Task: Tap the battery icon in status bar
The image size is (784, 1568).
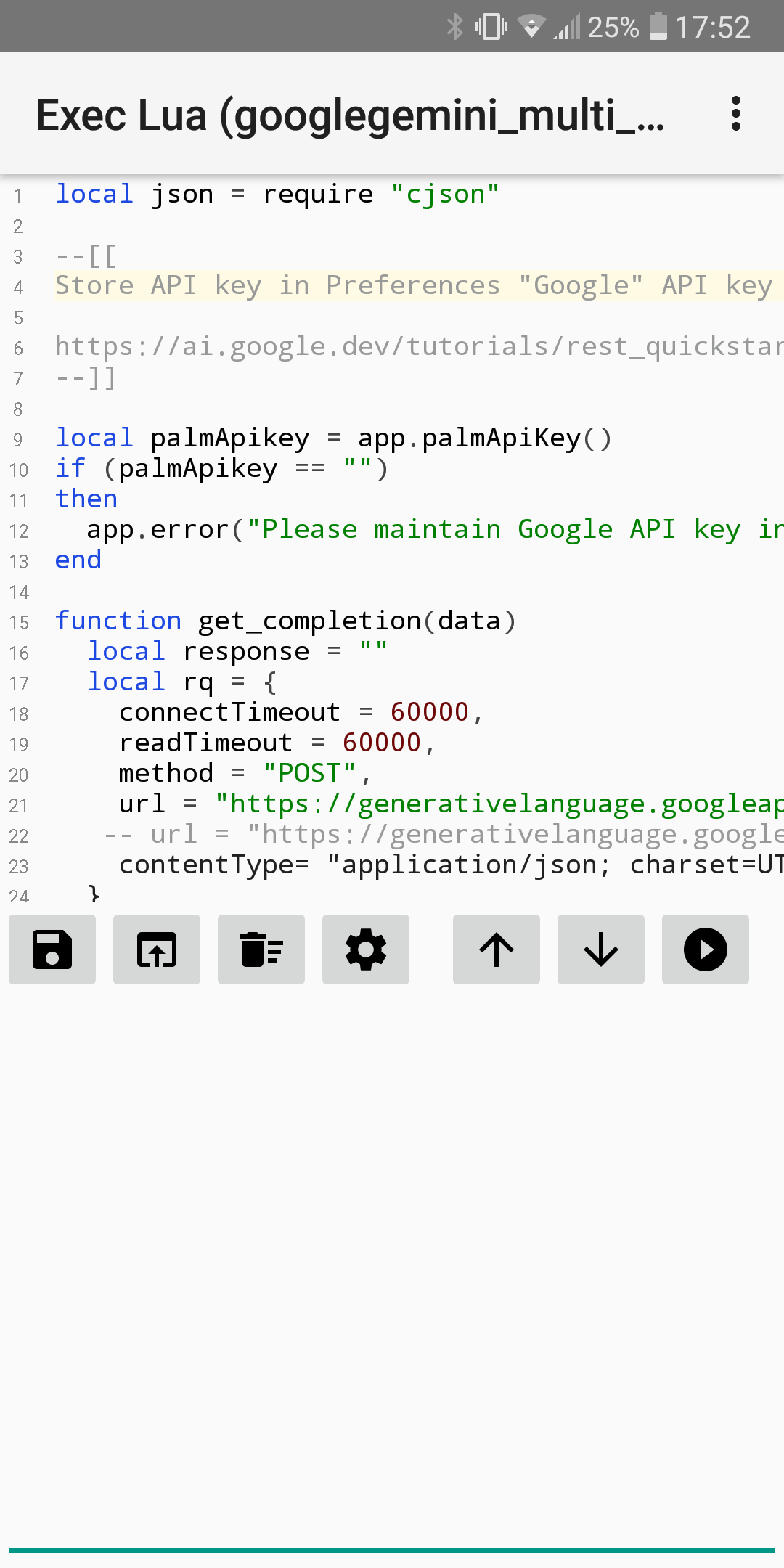Action: pyautogui.click(x=658, y=27)
